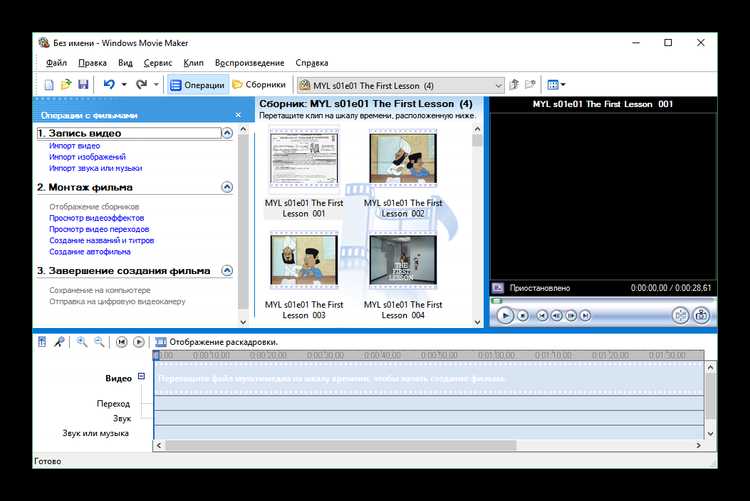The height and width of the screenshot is (501, 750).
Task: Click the Save Project floppy icon
Action: pyautogui.click(x=83, y=85)
